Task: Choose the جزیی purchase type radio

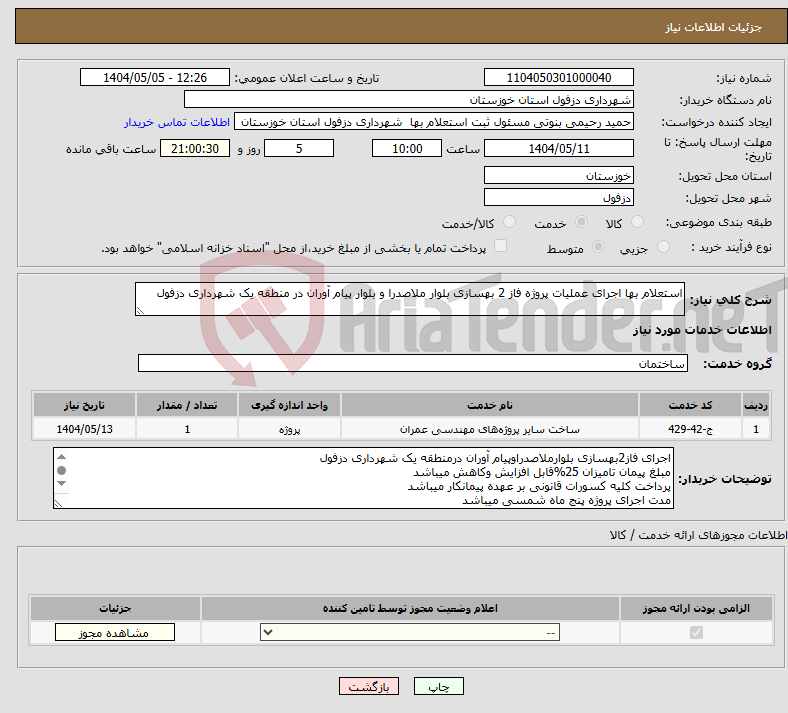Action: pyautogui.click(x=663, y=247)
